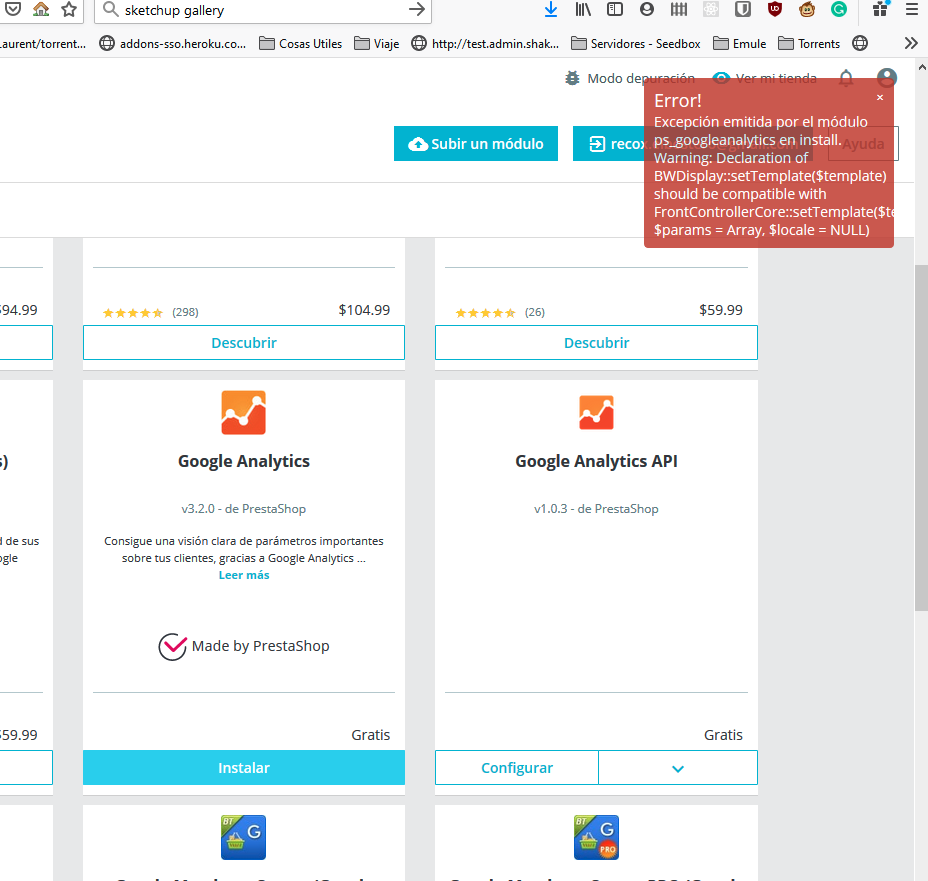Viewport: 928px width, 881px height.
Task: Click the green Grammarly icon
Action: tap(839, 9)
